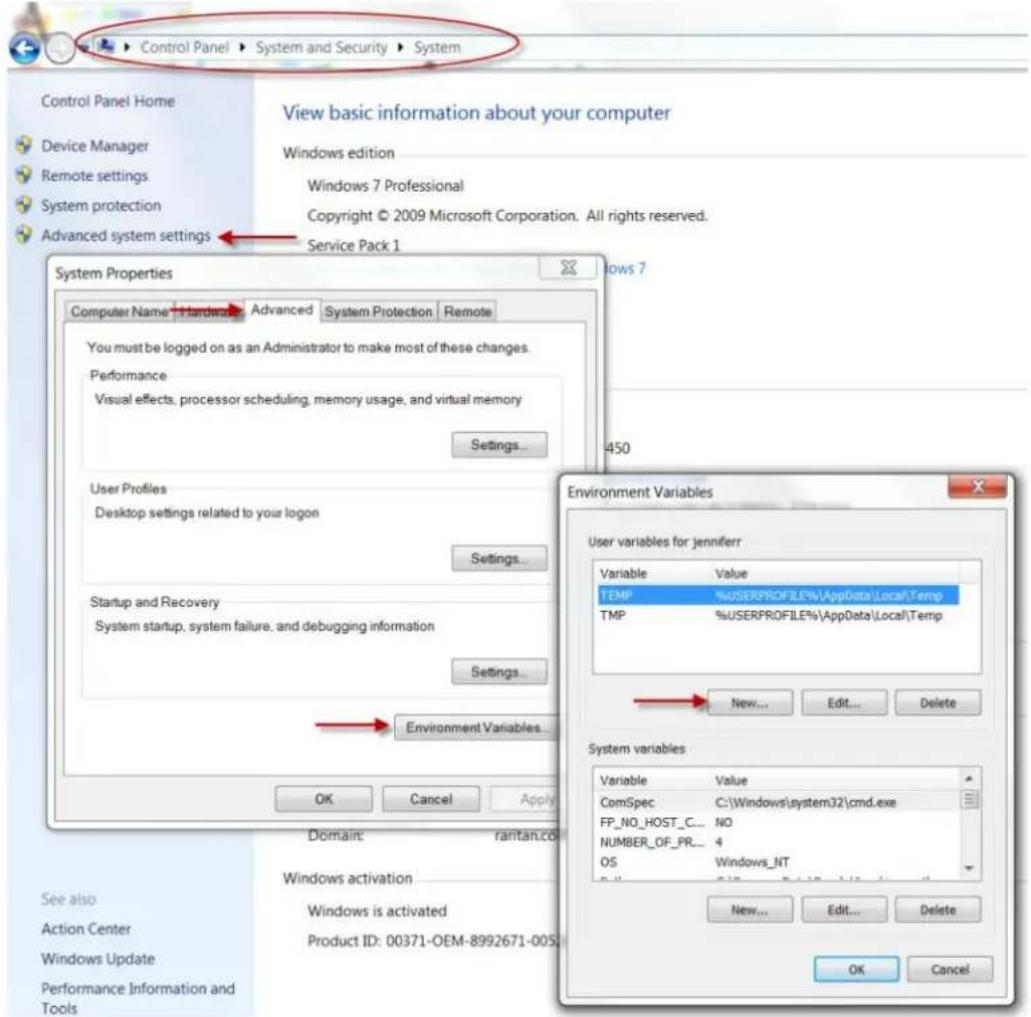Go to System and Security breadcrumb

322,47
